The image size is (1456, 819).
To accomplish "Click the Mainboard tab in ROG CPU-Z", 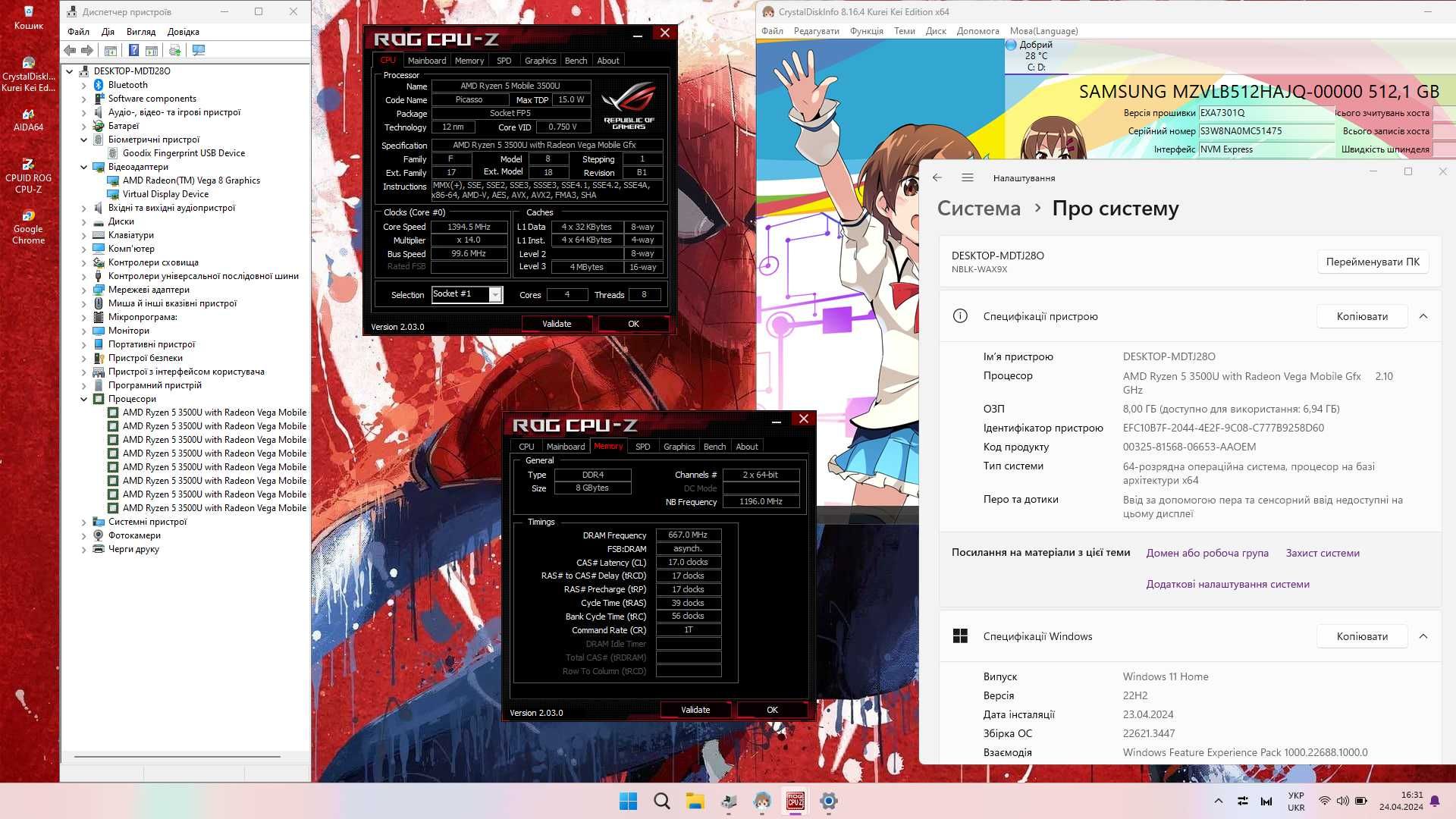I will [425, 60].
